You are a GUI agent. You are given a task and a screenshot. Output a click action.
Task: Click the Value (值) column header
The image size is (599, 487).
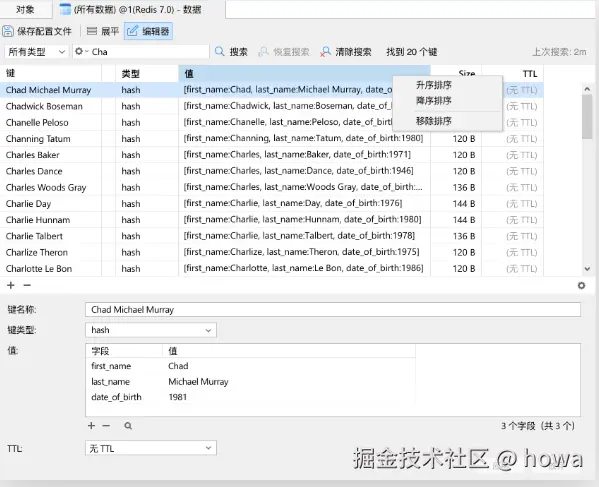coord(304,73)
